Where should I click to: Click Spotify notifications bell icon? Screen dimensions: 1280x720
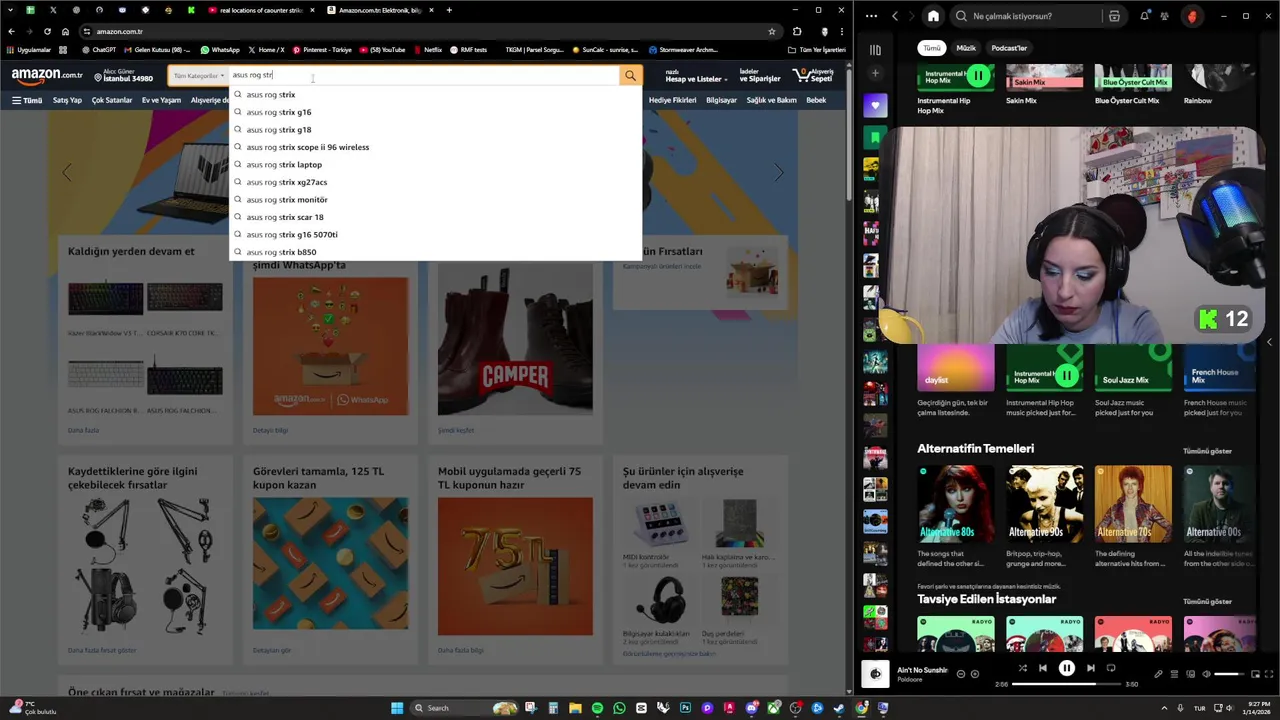click(1145, 16)
